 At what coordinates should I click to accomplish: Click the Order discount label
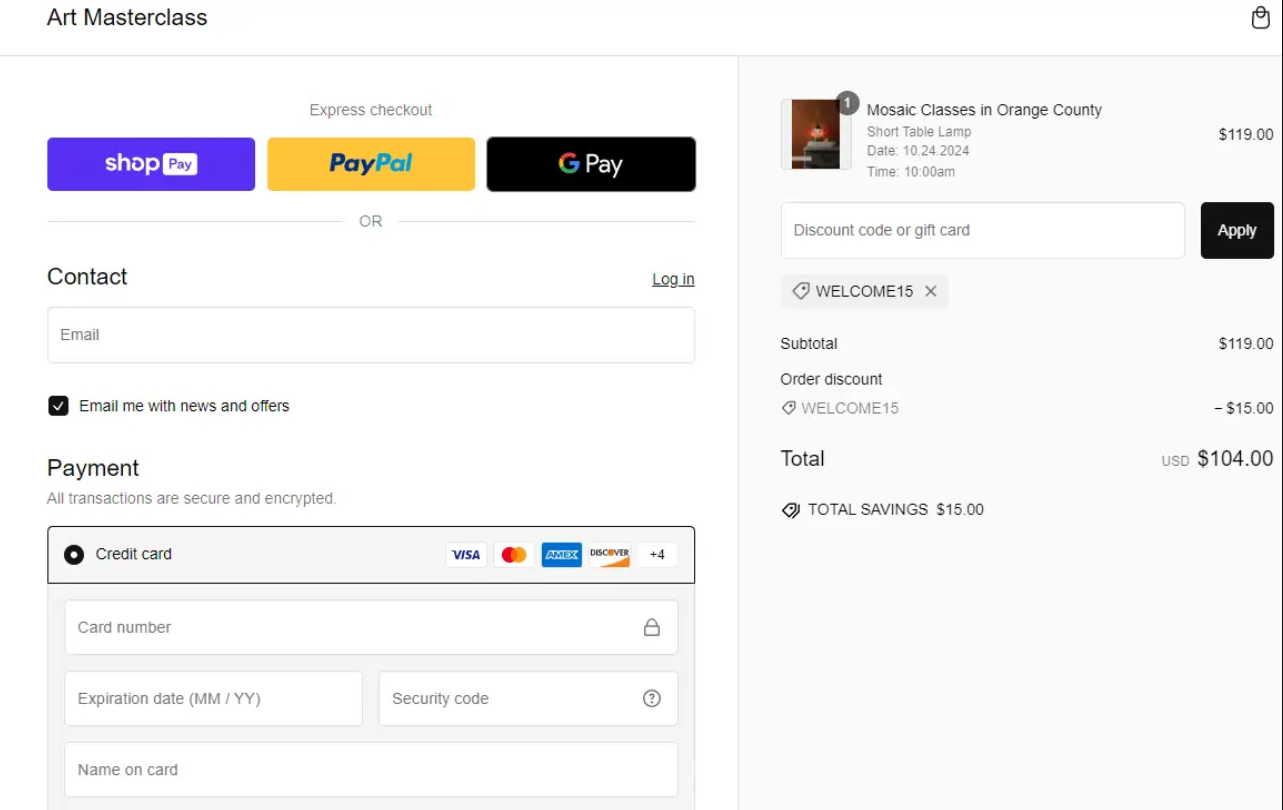coord(831,380)
